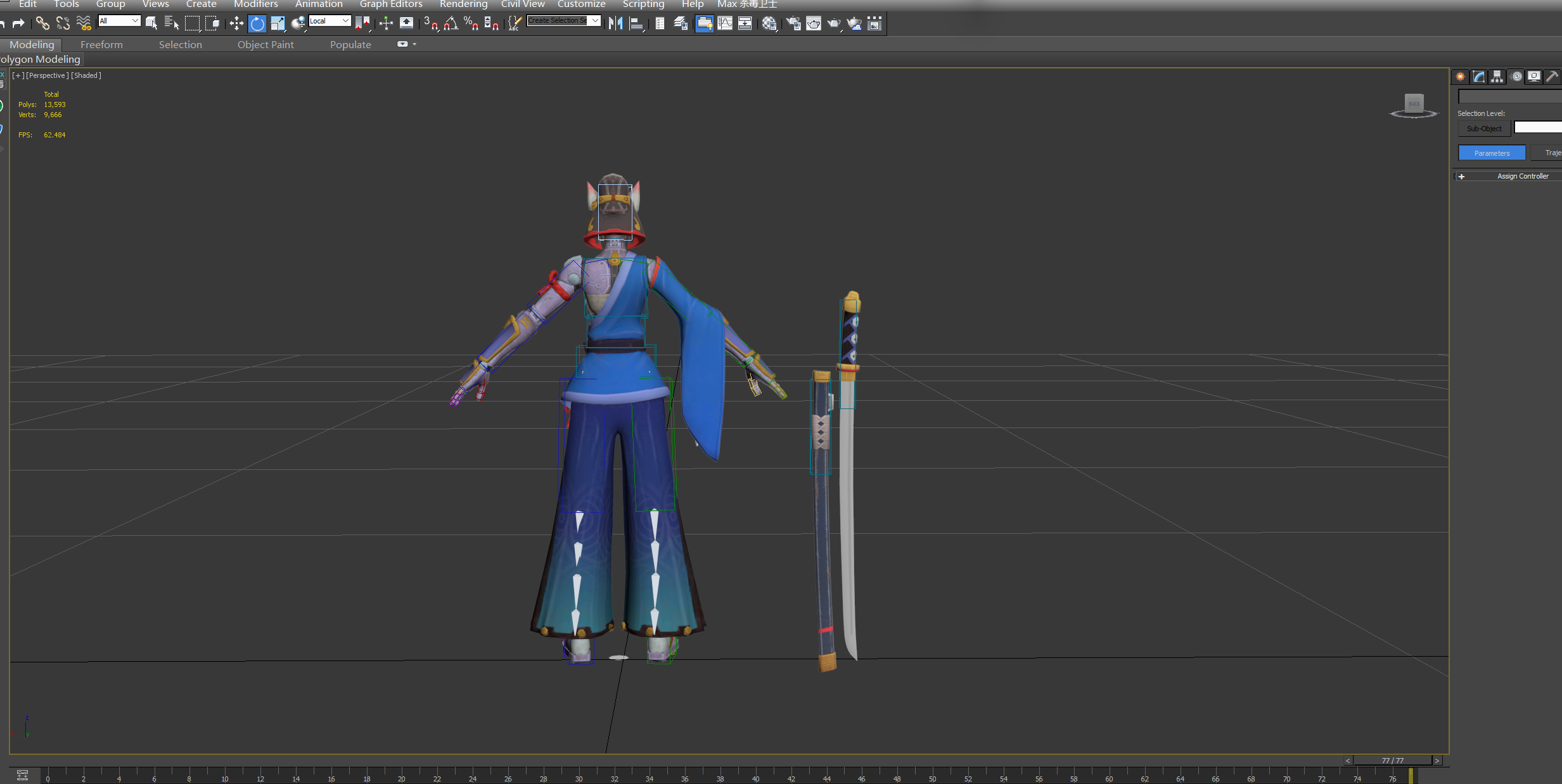Activate Select and Move tool

click(236, 23)
